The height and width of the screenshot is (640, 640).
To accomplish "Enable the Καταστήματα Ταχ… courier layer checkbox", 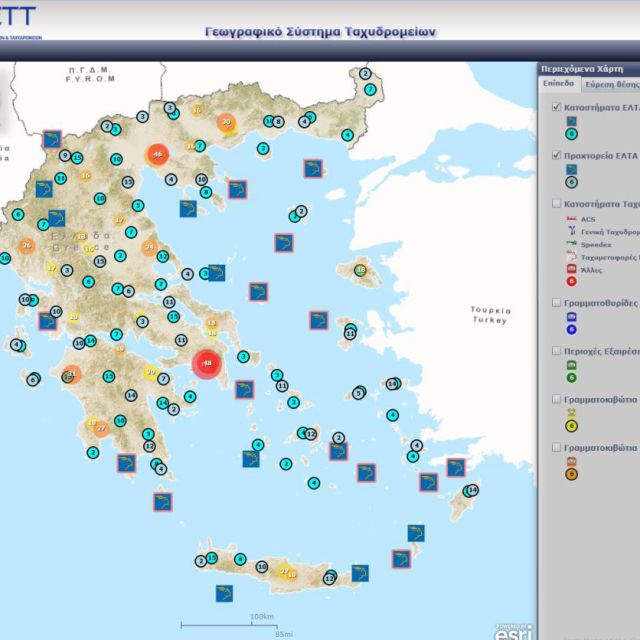I will click(556, 203).
